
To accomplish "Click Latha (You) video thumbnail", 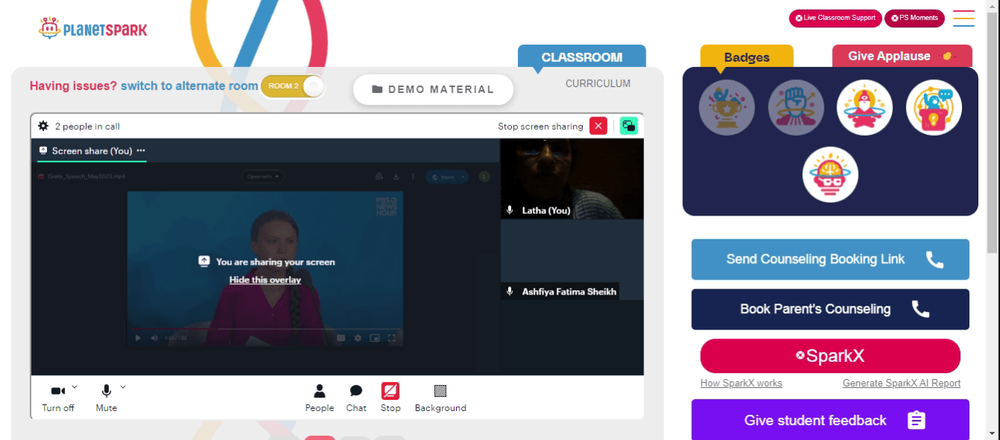I will 572,179.
